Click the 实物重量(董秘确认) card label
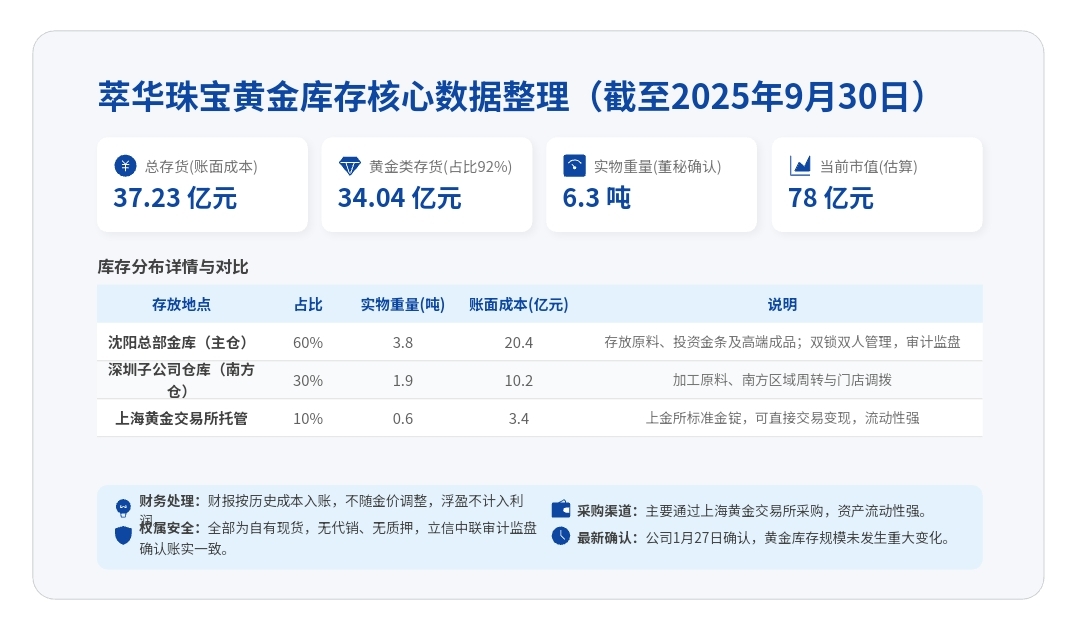The height and width of the screenshot is (633, 1080). click(x=658, y=167)
